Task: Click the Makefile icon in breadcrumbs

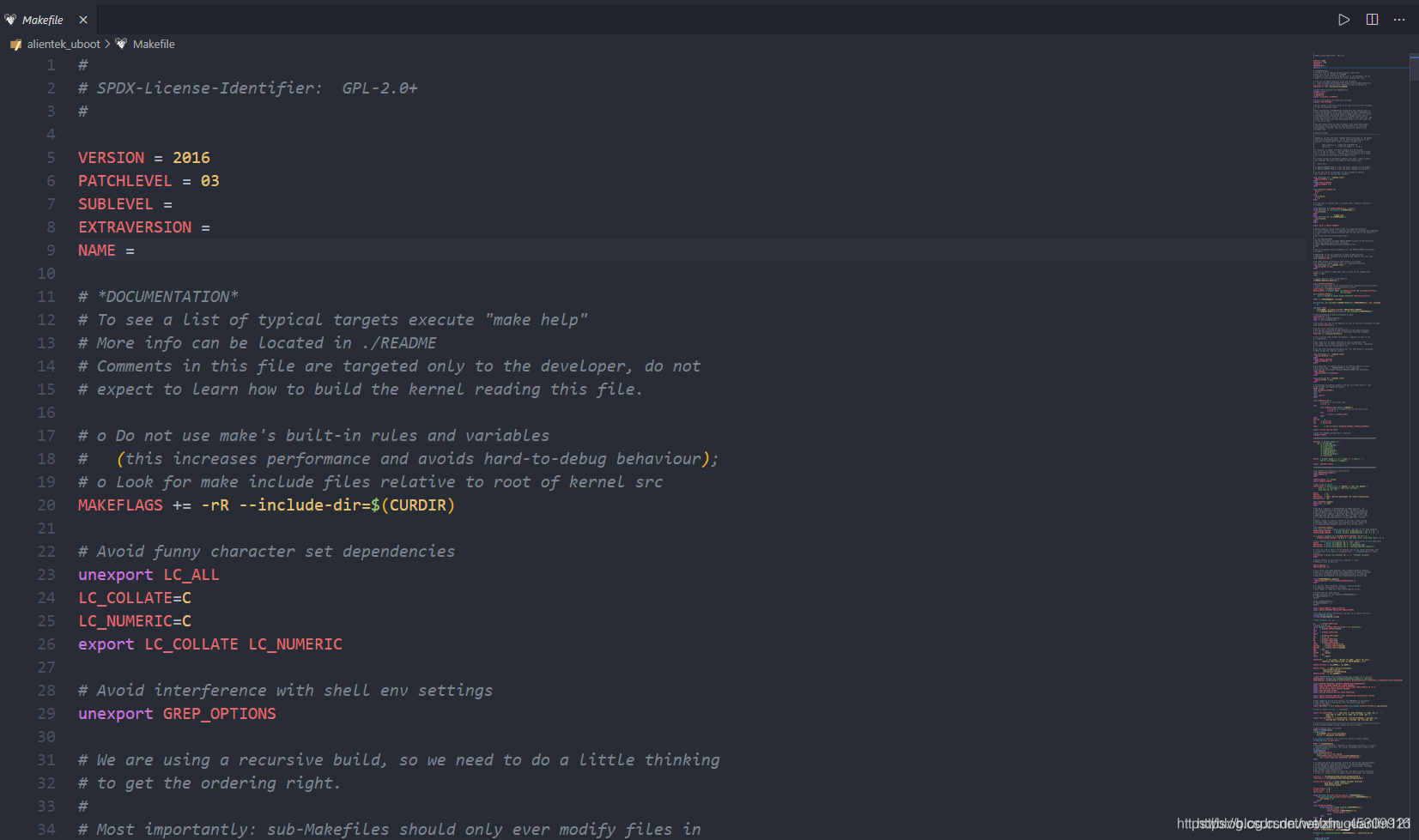Action: [121, 44]
